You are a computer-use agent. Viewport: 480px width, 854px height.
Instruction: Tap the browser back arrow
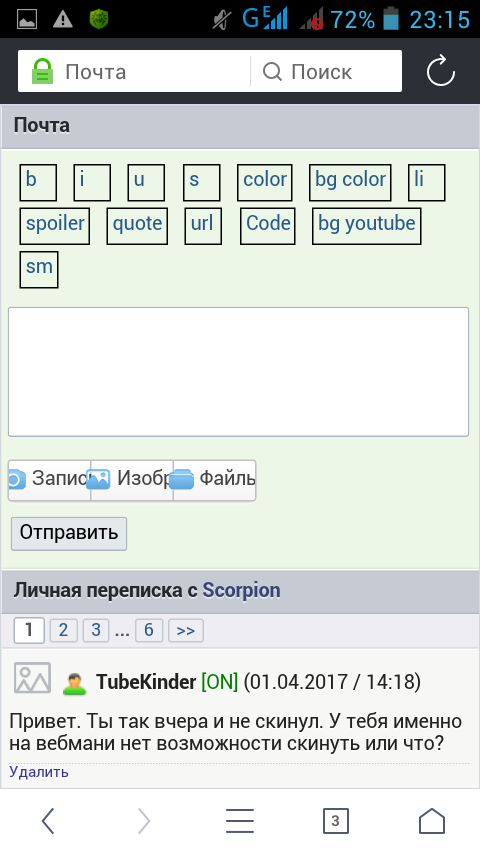click(48, 821)
